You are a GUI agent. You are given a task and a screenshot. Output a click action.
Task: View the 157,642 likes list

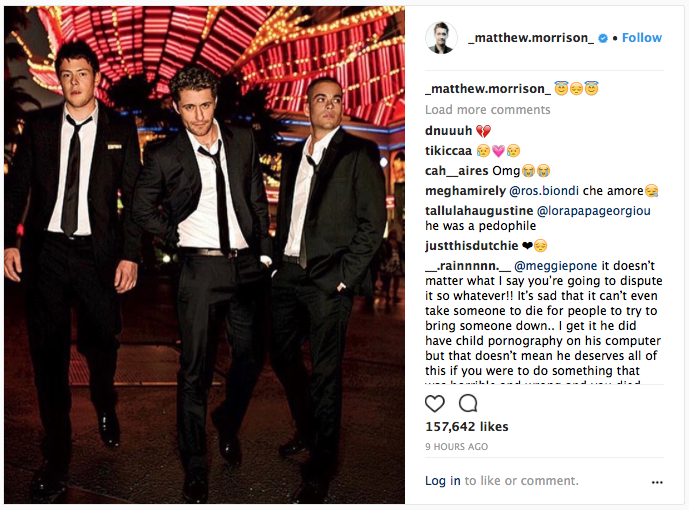467,427
